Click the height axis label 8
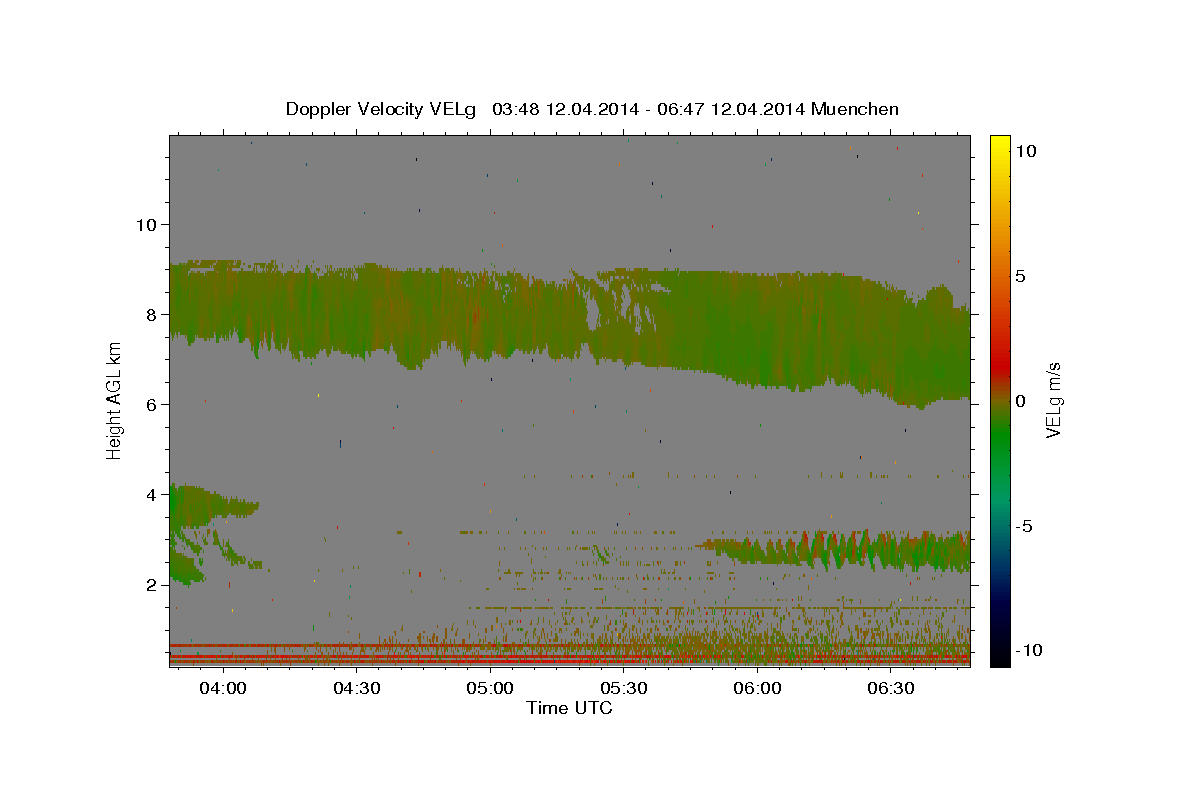 152,314
